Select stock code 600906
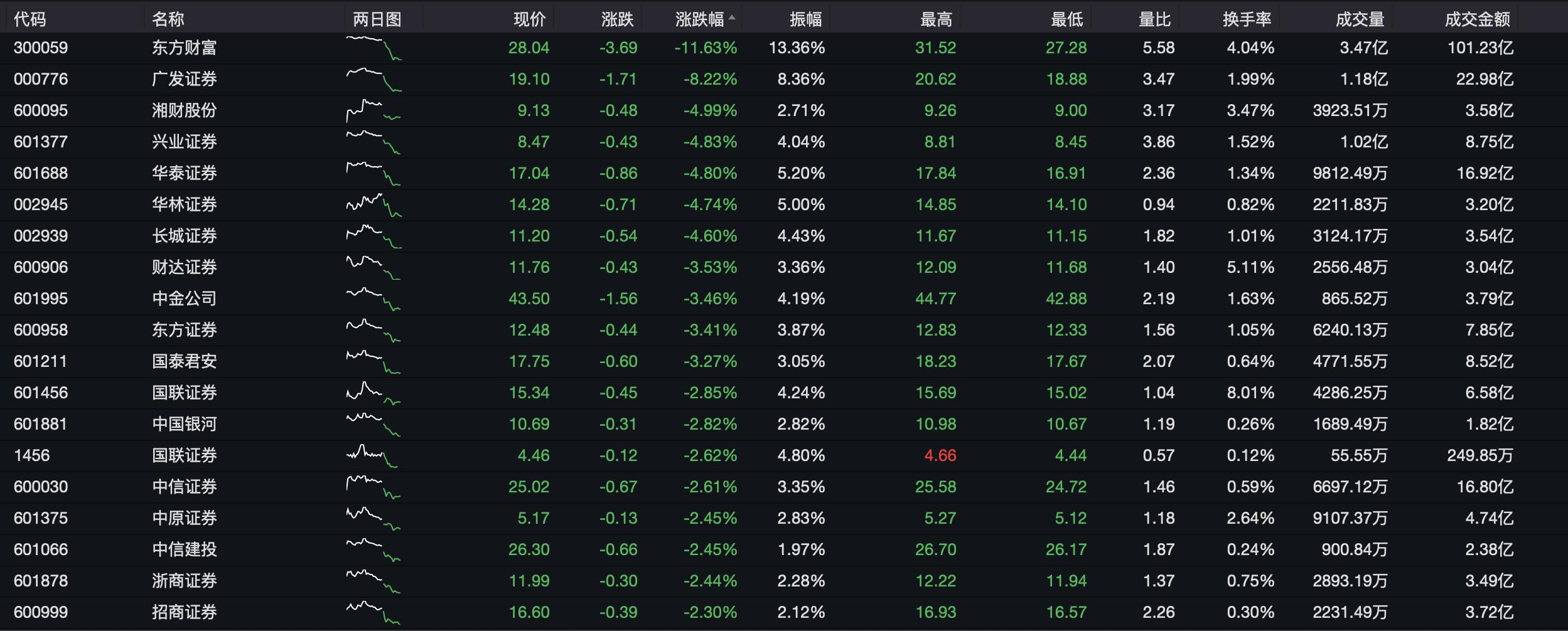This screenshot has height=631, width=1568. (x=41, y=267)
